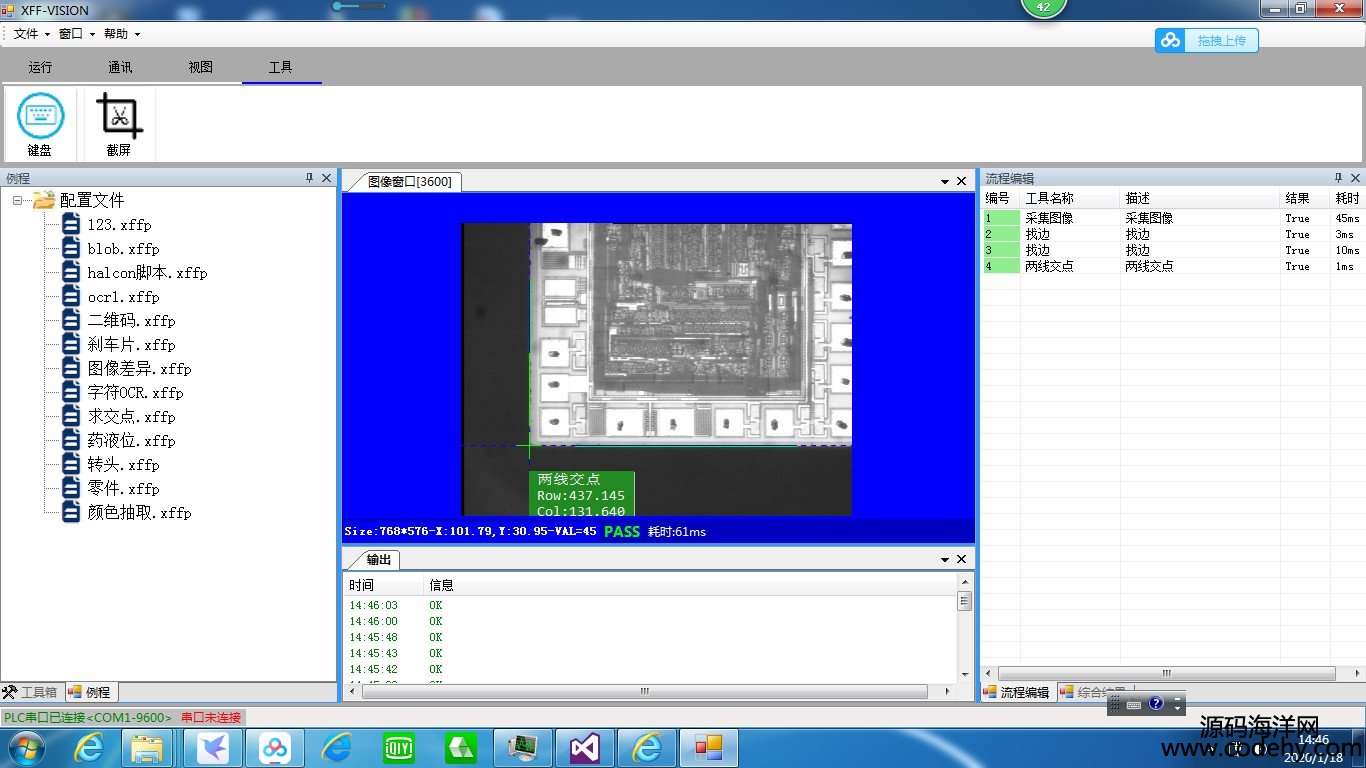Launch the 截屏 screenshot tool
The image size is (1366, 768).
(x=119, y=125)
